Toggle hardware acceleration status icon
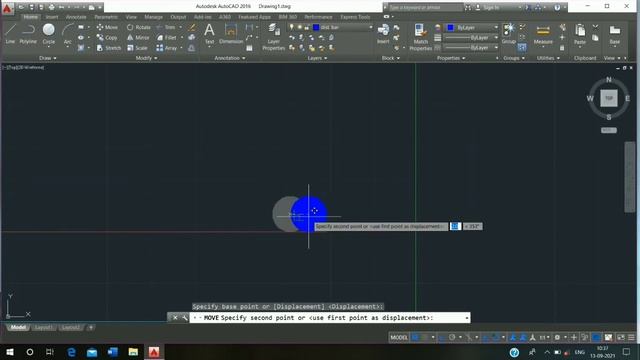This screenshot has width=640, height=360. [596, 338]
